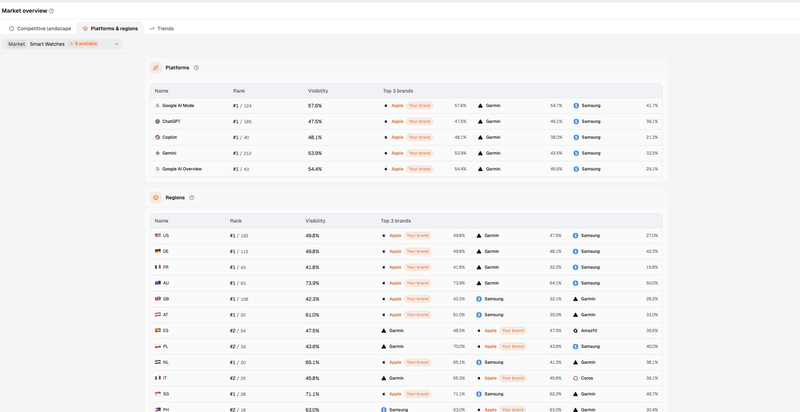
Task: Click the Platforms section orange icon
Action: [156, 68]
